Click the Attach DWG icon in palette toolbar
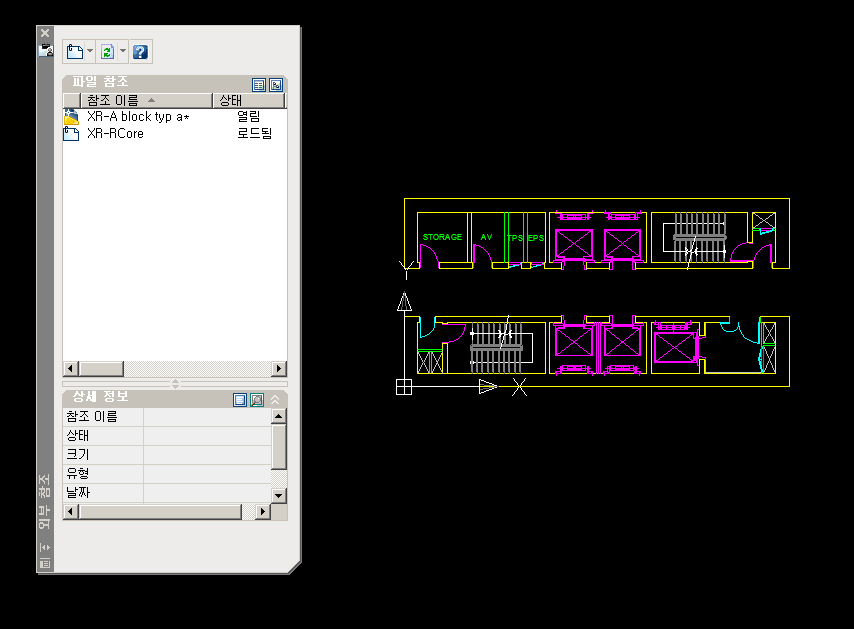The height and width of the screenshot is (629, 854). click(74, 51)
